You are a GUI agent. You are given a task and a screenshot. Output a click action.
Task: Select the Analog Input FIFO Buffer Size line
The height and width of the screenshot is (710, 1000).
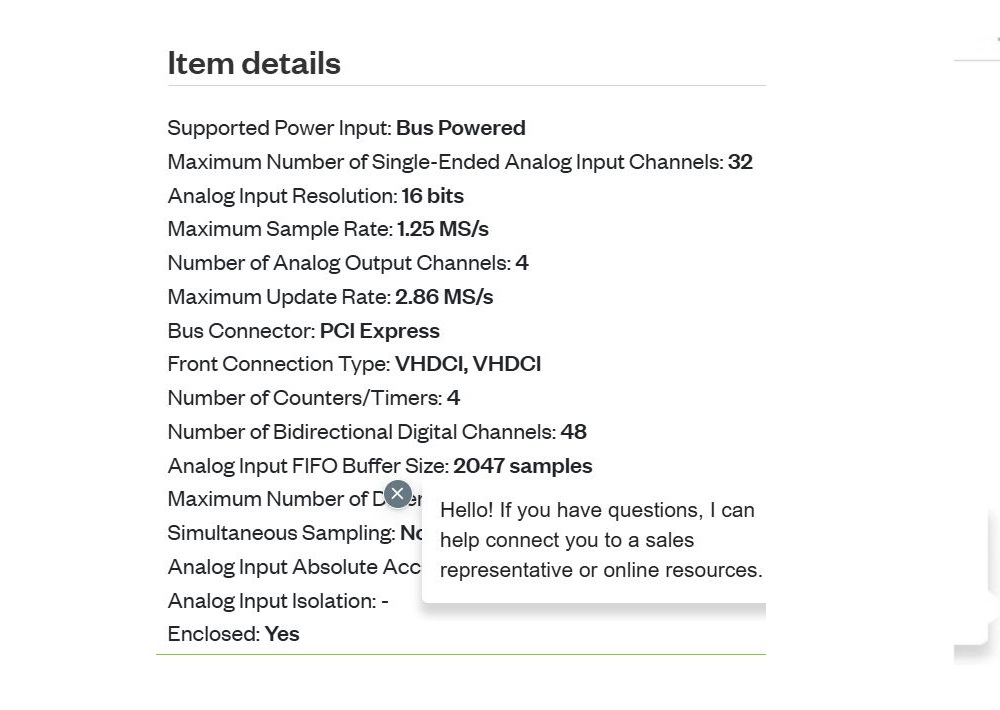pos(380,466)
